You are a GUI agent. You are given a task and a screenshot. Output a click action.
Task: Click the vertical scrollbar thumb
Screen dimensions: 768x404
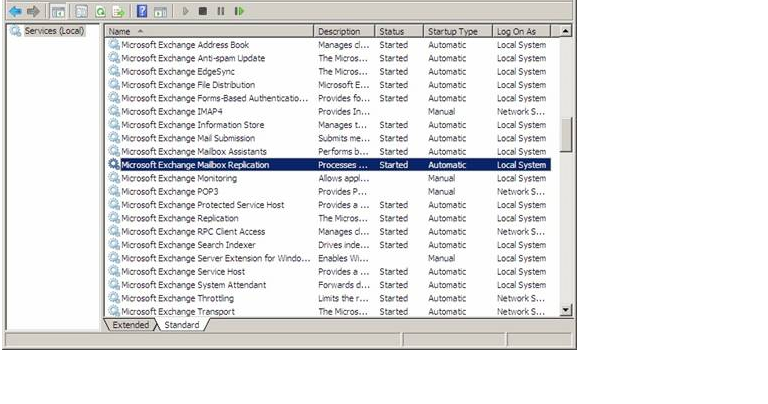[566, 135]
